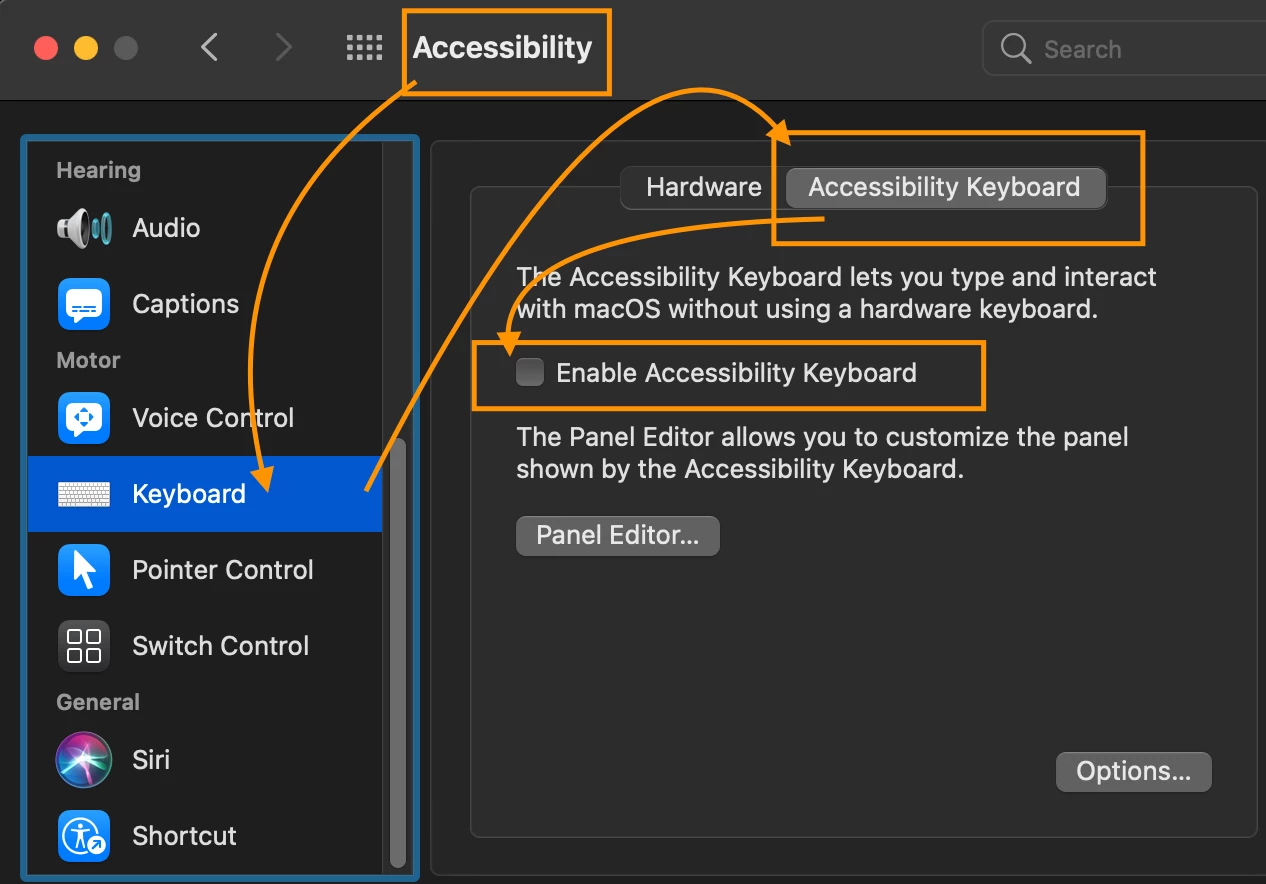Choose the Switch Control label
This screenshot has height=884, width=1266.
pos(221,646)
